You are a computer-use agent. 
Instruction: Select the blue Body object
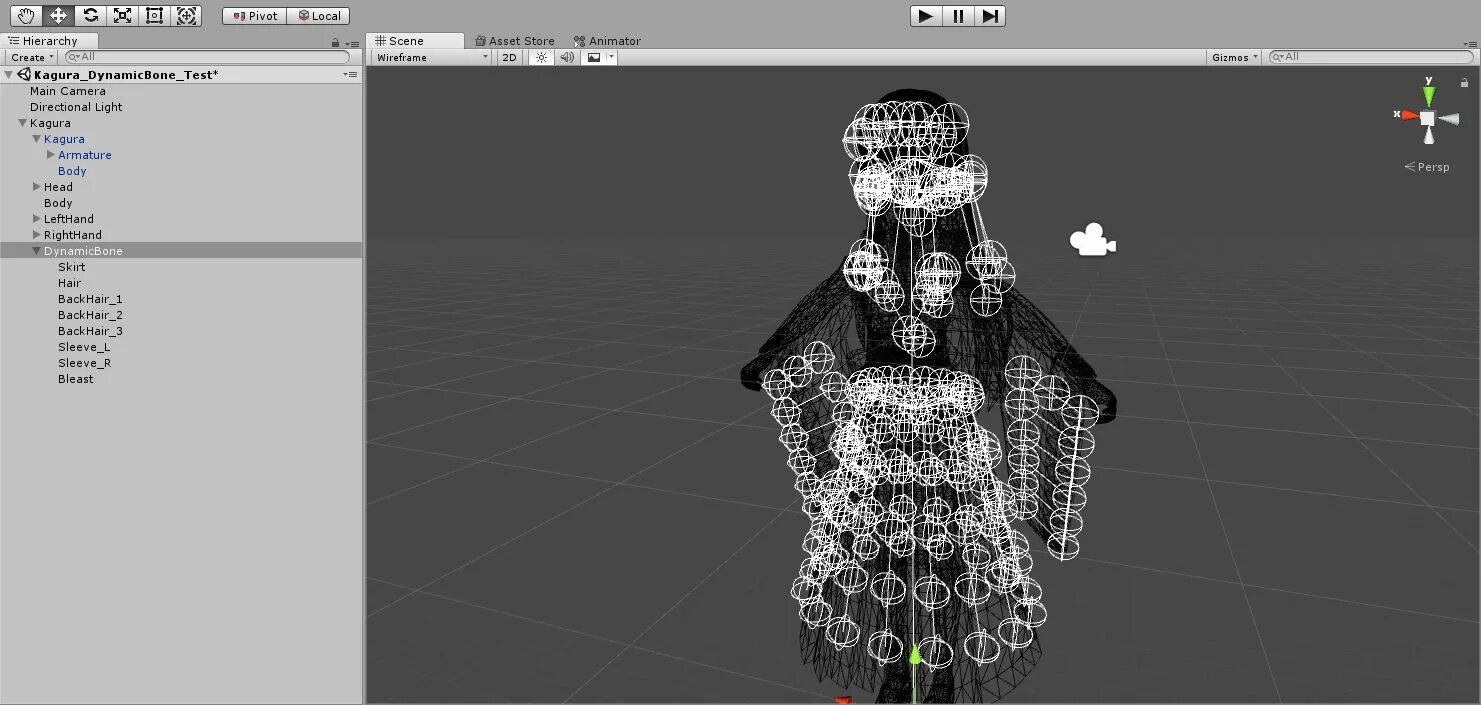(x=72, y=171)
